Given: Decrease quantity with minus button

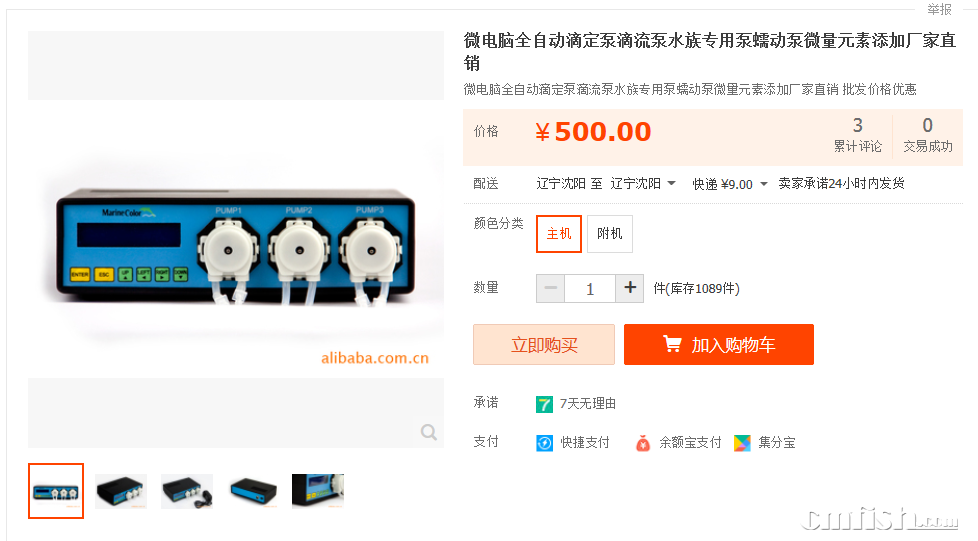Looking at the screenshot, I should (551, 288).
